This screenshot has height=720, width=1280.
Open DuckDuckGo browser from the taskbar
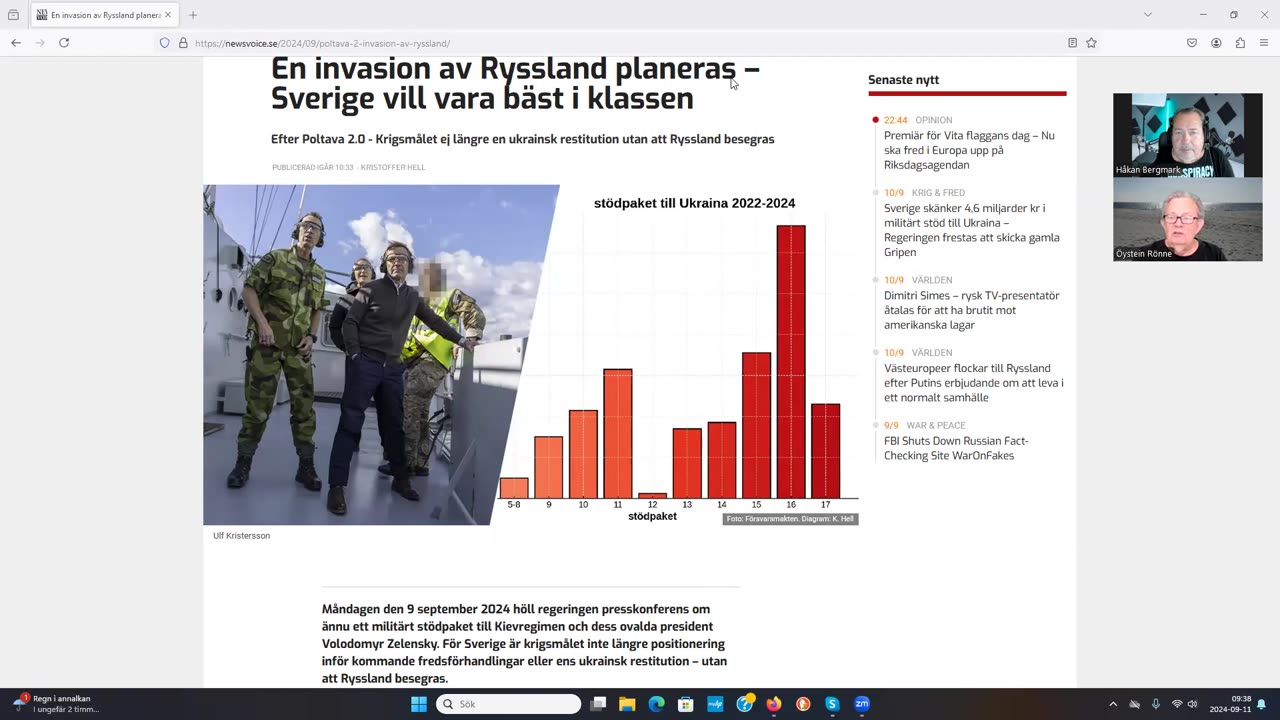click(x=803, y=704)
